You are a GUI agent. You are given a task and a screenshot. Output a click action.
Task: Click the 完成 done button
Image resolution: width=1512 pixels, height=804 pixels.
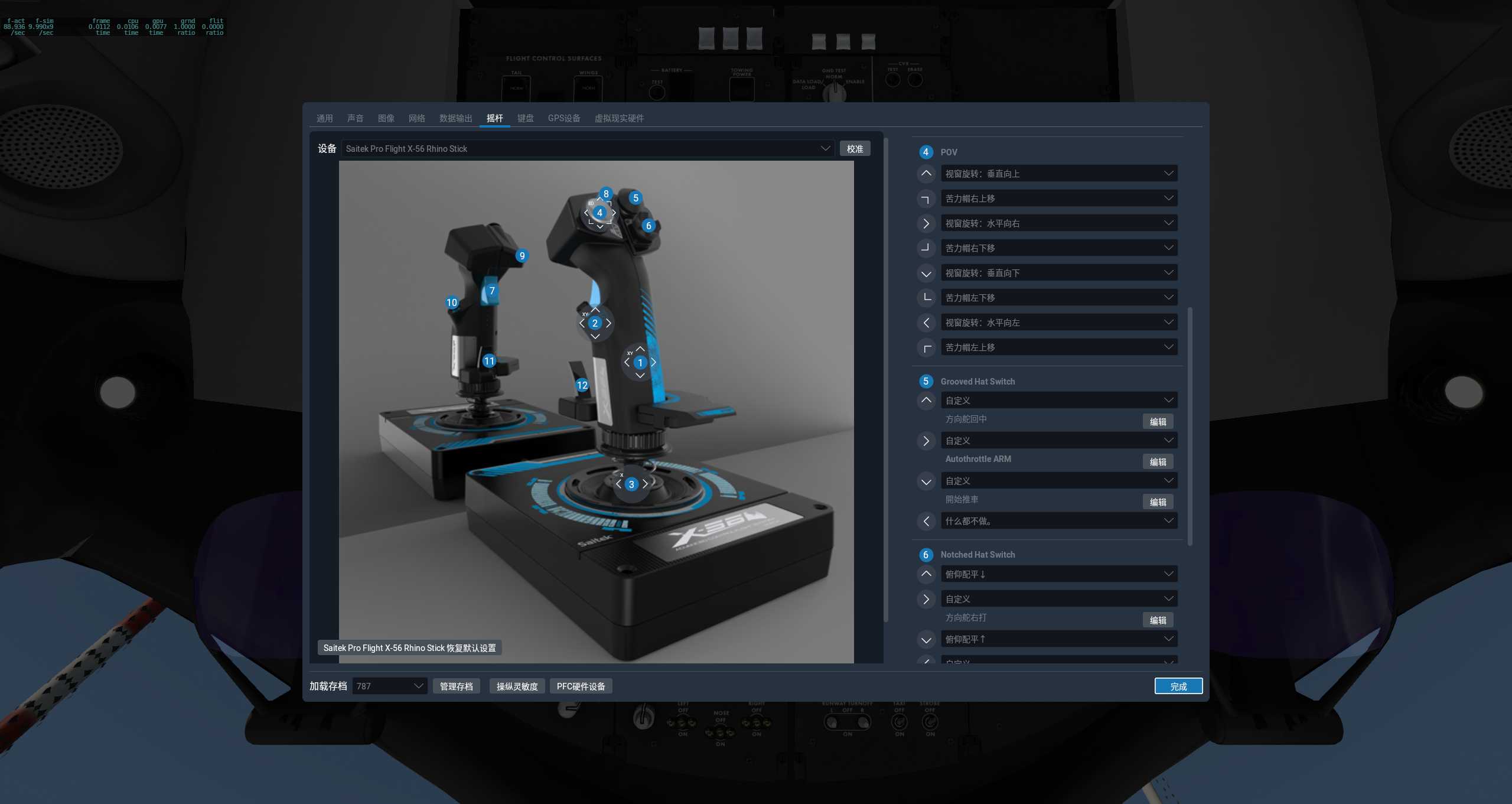pos(1178,686)
